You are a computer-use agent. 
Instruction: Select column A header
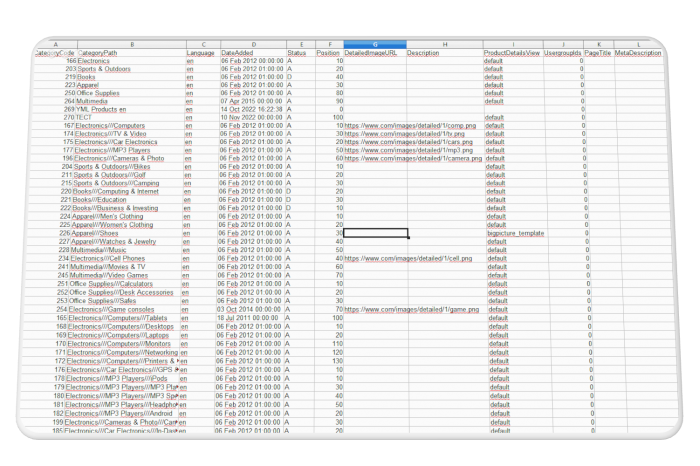[x=56, y=44]
